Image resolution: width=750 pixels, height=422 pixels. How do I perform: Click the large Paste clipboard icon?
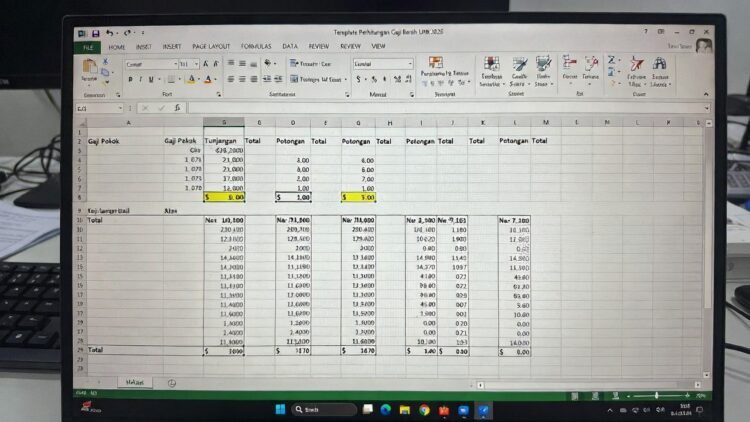pos(89,66)
